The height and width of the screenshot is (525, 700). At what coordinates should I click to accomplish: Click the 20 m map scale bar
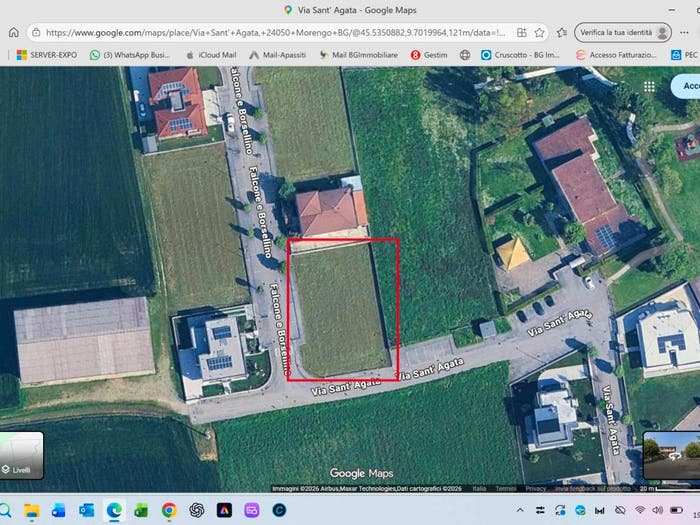pyautogui.click(x=669, y=489)
